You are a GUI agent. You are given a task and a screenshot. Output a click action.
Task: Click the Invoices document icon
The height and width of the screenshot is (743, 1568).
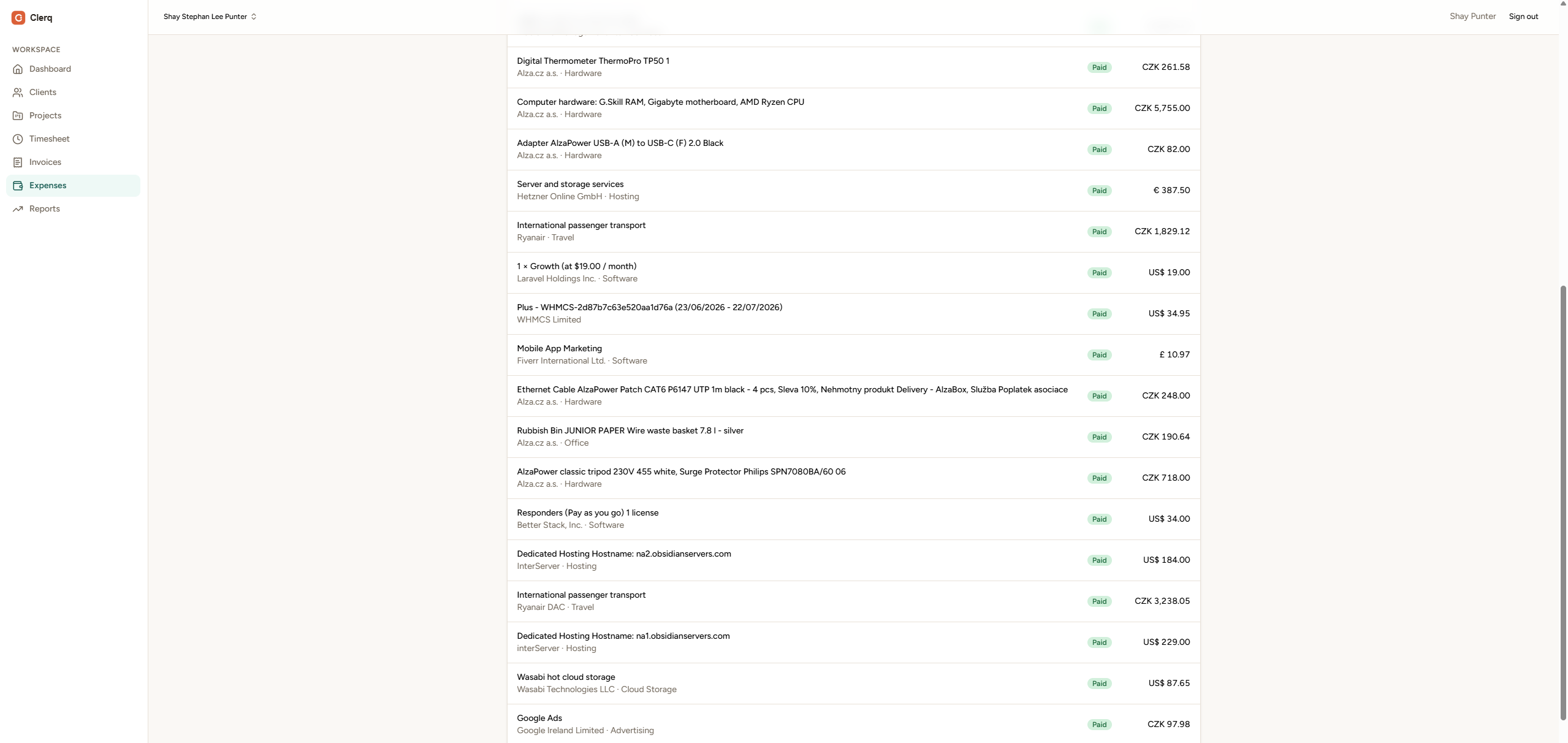coord(18,162)
